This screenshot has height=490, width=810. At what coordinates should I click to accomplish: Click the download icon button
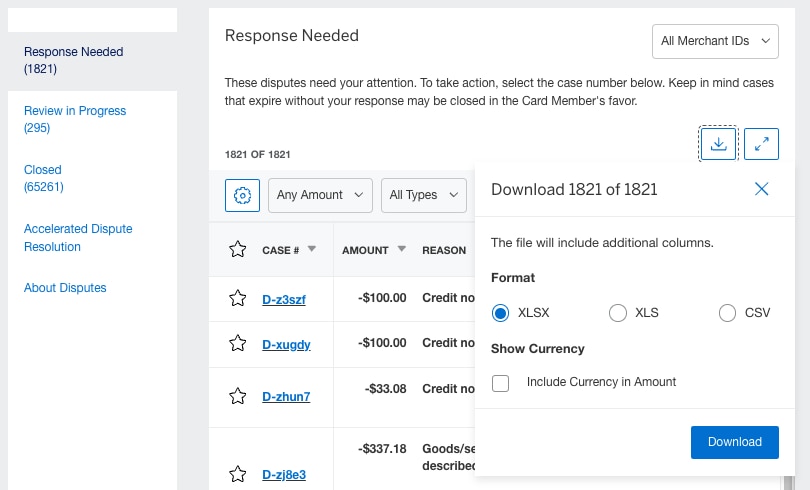[x=718, y=144]
